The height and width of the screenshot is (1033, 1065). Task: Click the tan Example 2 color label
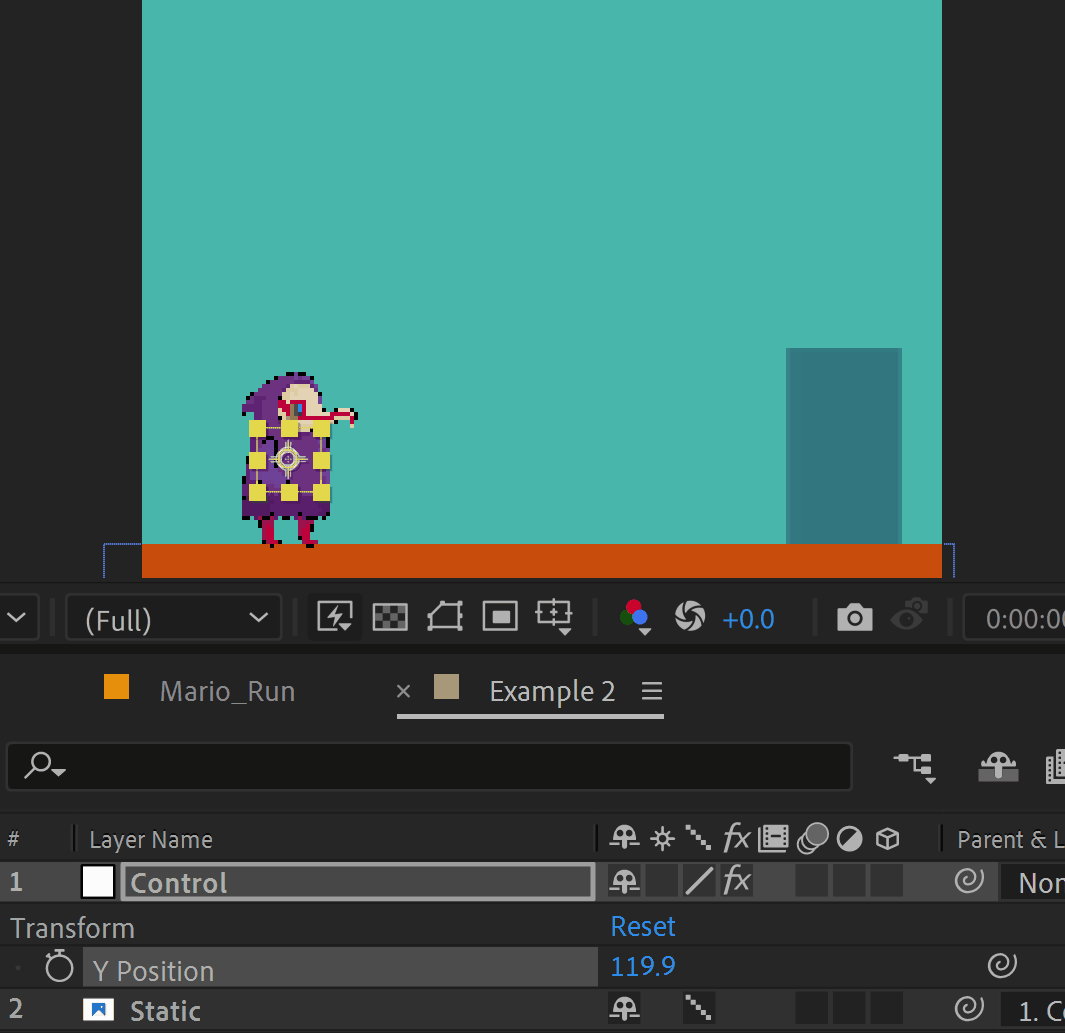tap(446, 687)
